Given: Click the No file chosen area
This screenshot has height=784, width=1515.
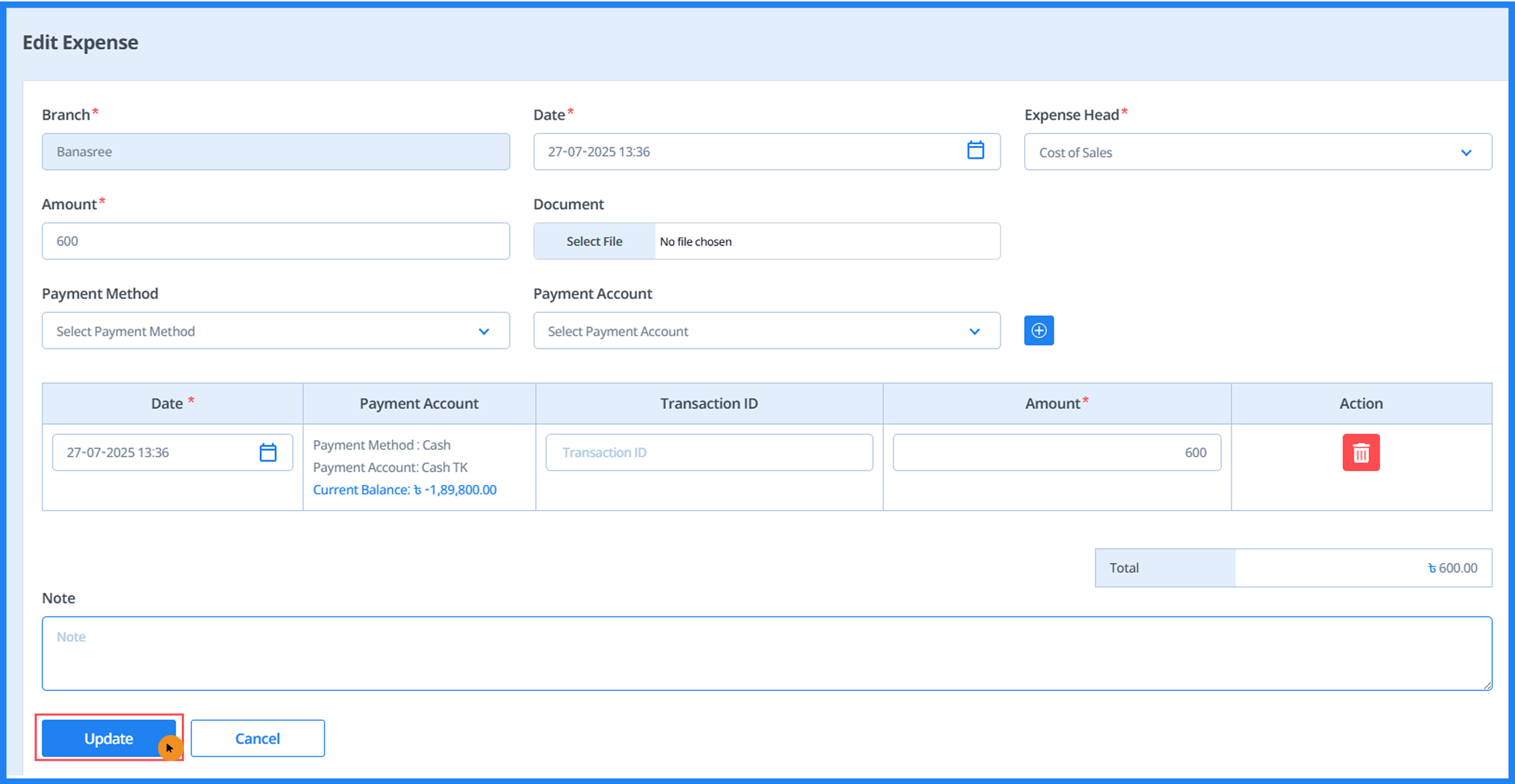Looking at the screenshot, I should tap(824, 241).
